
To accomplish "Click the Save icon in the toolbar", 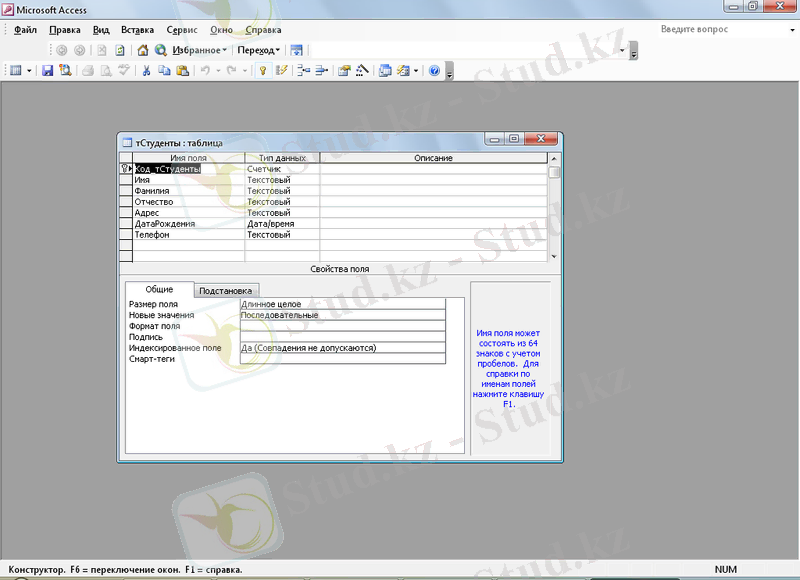I will point(47,71).
